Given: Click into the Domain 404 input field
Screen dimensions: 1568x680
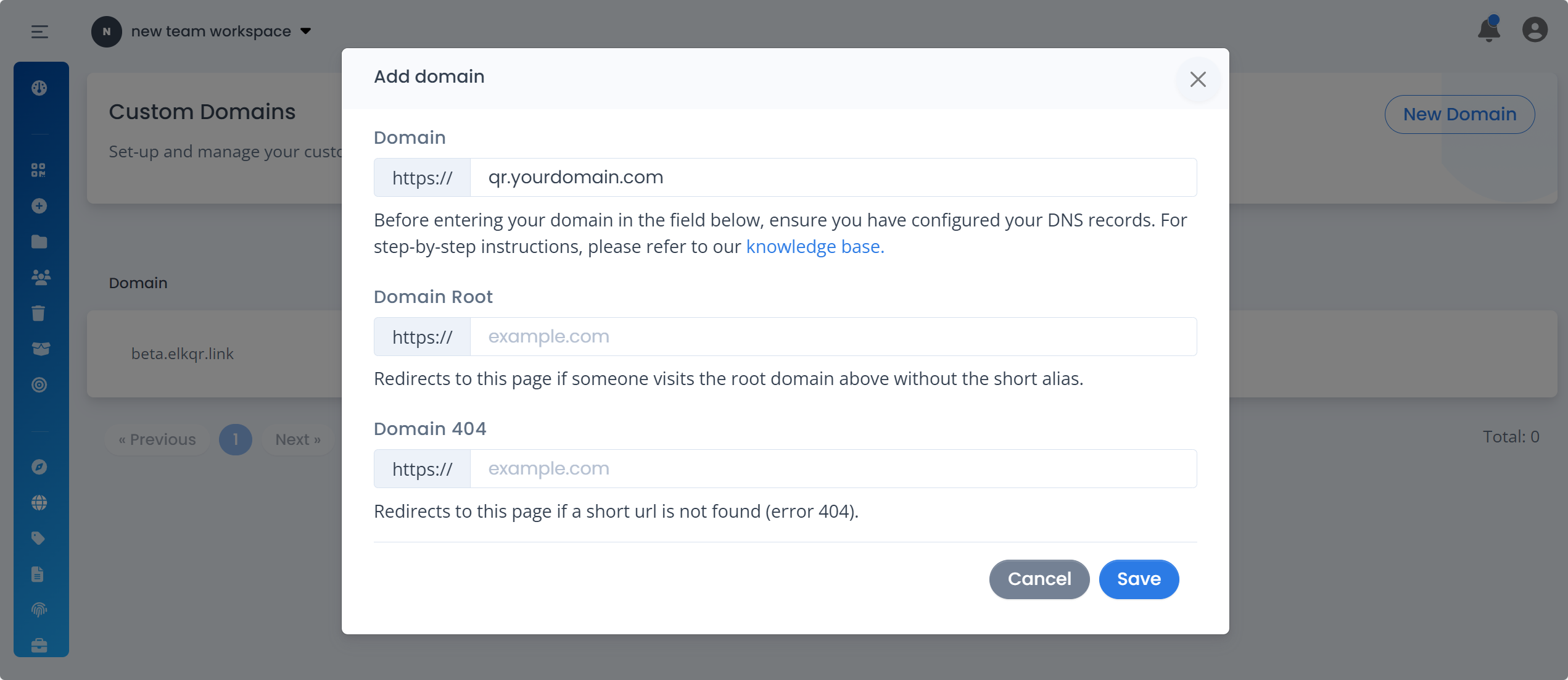Looking at the screenshot, I should point(833,469).
